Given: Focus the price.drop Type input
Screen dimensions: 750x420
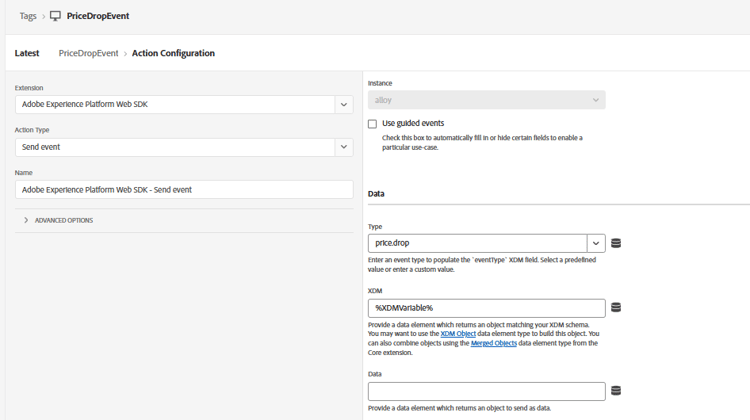Looking at the screenshot, I should pos(477,243).
